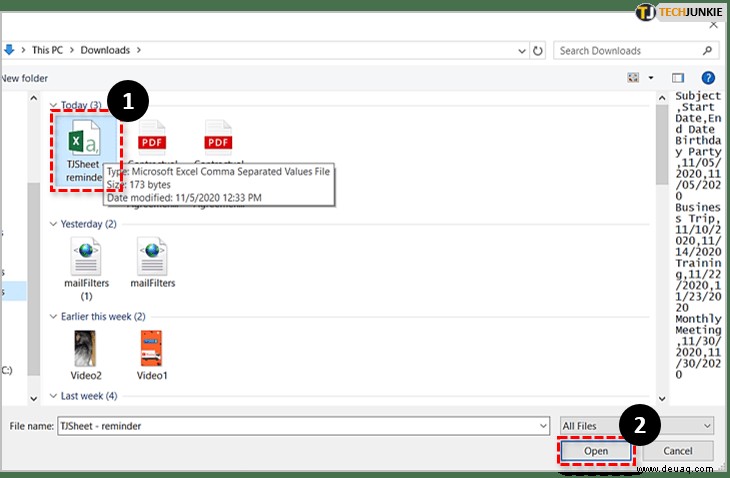Image resolution: width=730 pixels, height=478 pixels.
Task: Click file list scroll down arrow
Action: click(x=662, y=398)
